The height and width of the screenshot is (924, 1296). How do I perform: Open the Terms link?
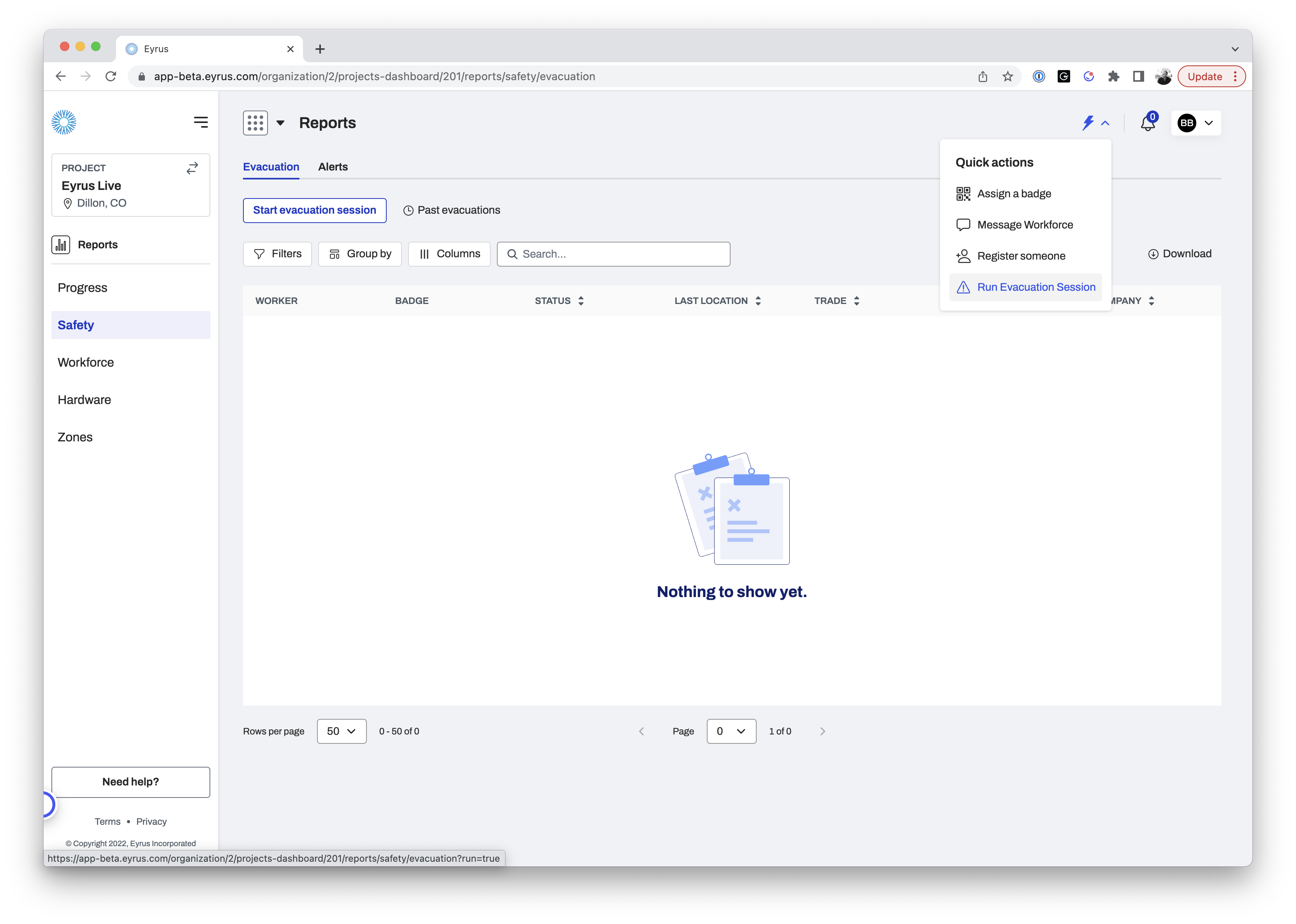coord(107,822)
